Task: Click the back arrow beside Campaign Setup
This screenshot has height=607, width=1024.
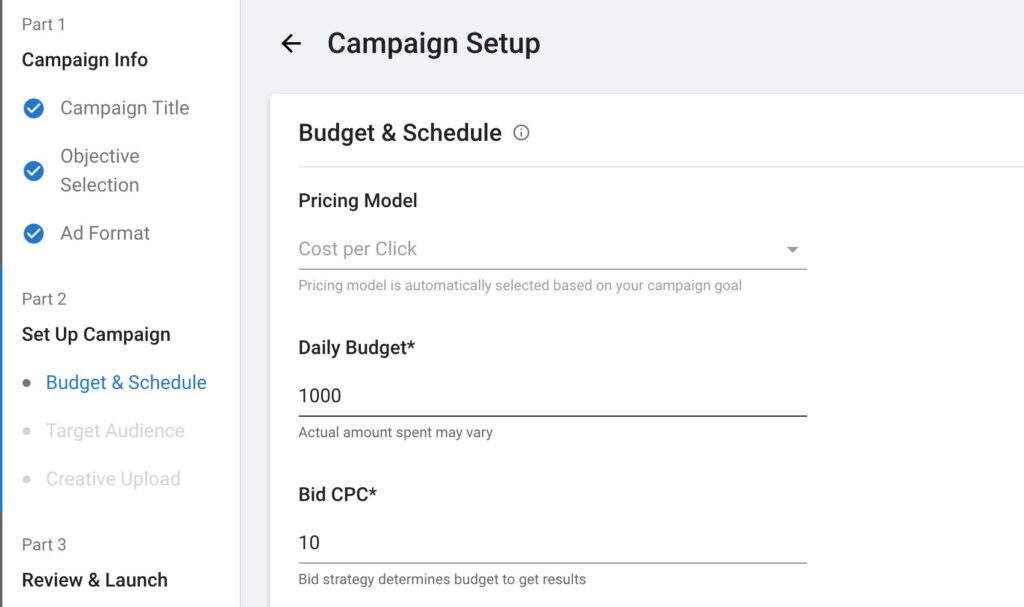Action: click(289, 43)
